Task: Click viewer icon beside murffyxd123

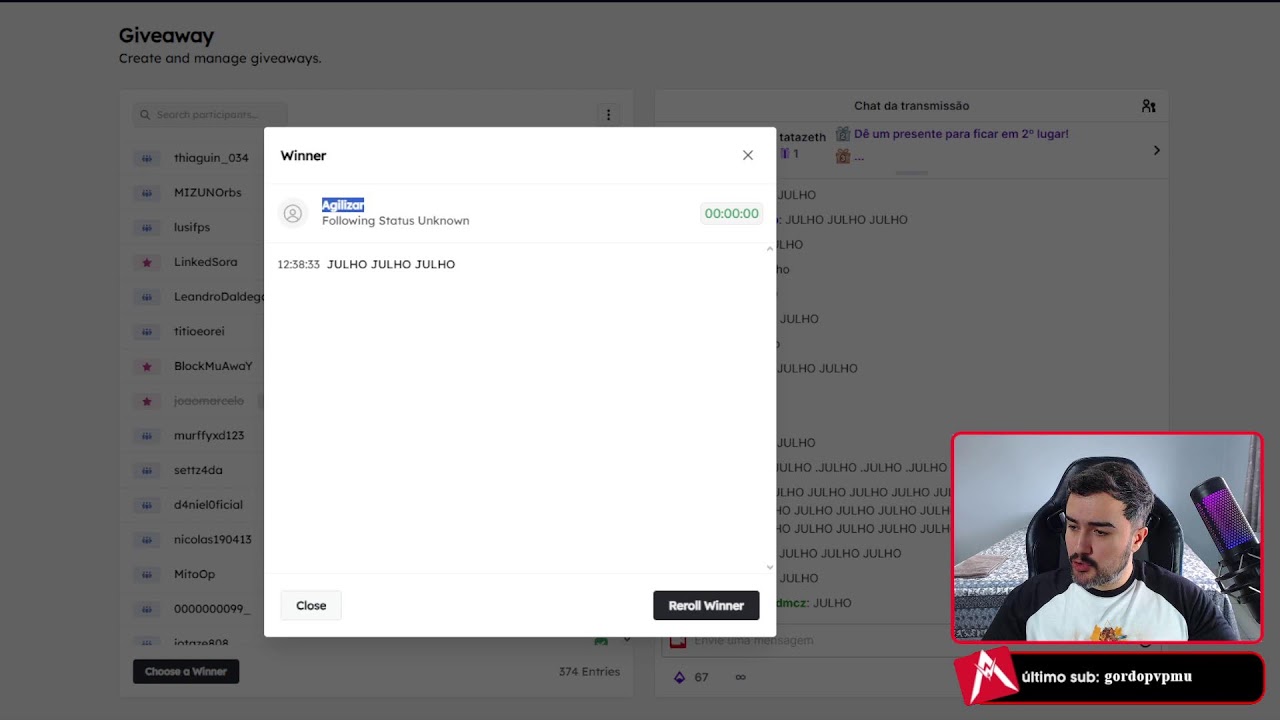Action: pos(147,435)
